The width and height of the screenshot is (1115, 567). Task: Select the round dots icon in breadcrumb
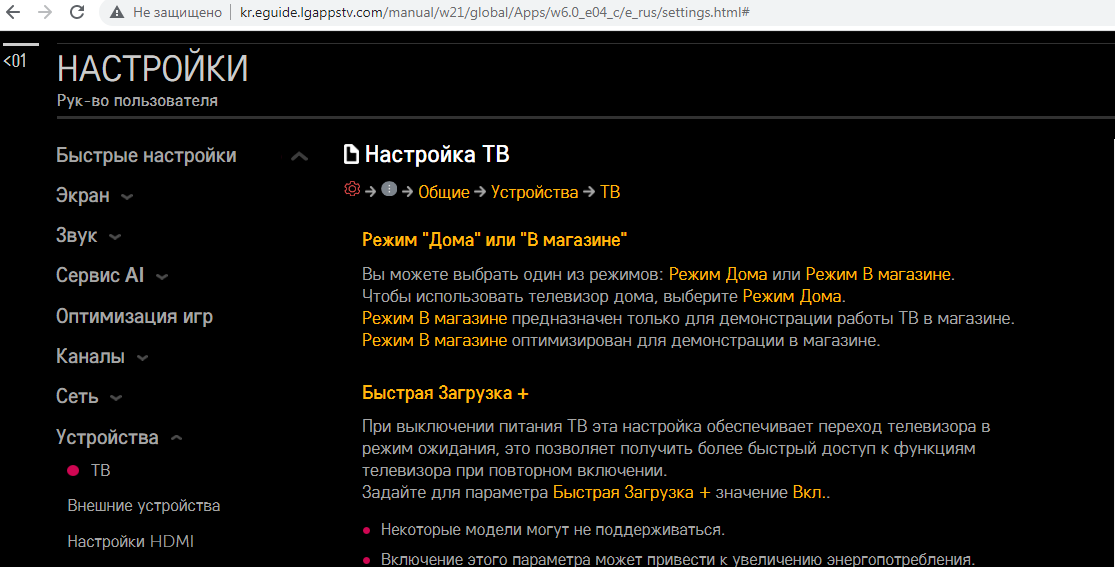(389, 189)
